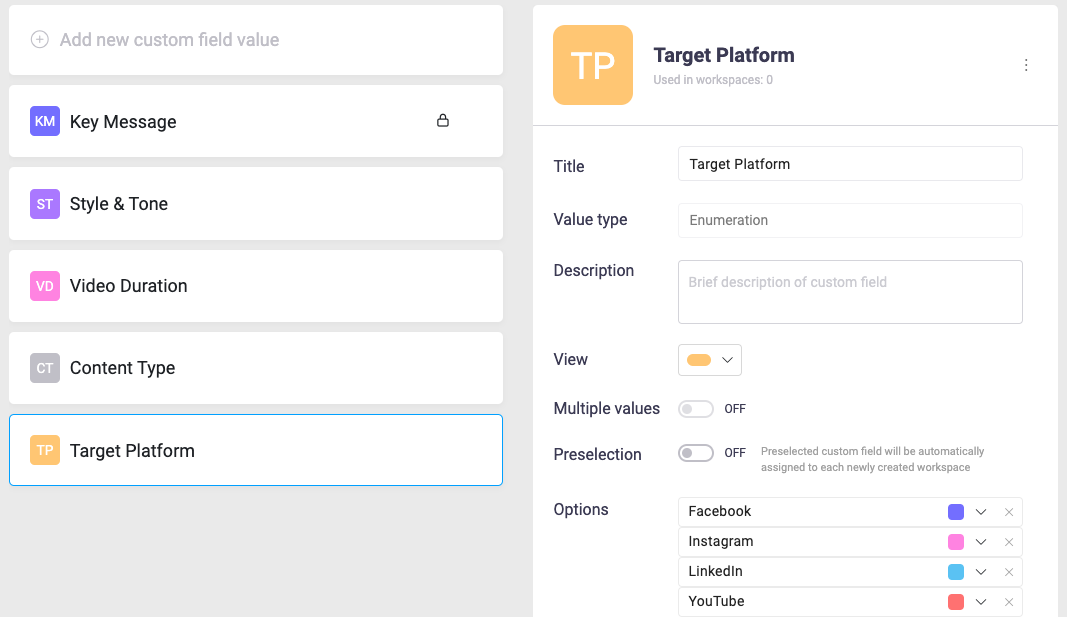Click the LinkedIn blue color swatch
The width and height of the screenshot is (1067, 617).
(x=956, y=572)
